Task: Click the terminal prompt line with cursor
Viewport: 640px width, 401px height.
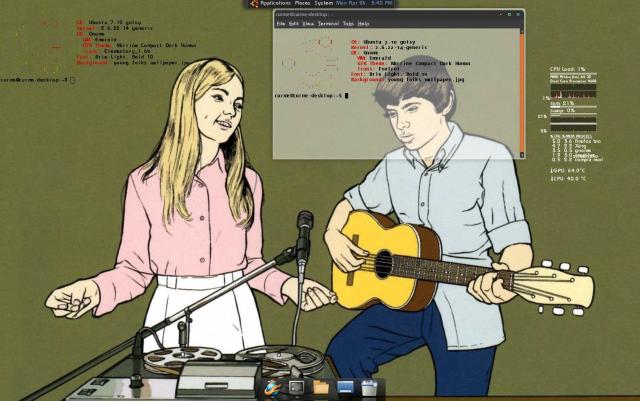Action: point(311,96)
